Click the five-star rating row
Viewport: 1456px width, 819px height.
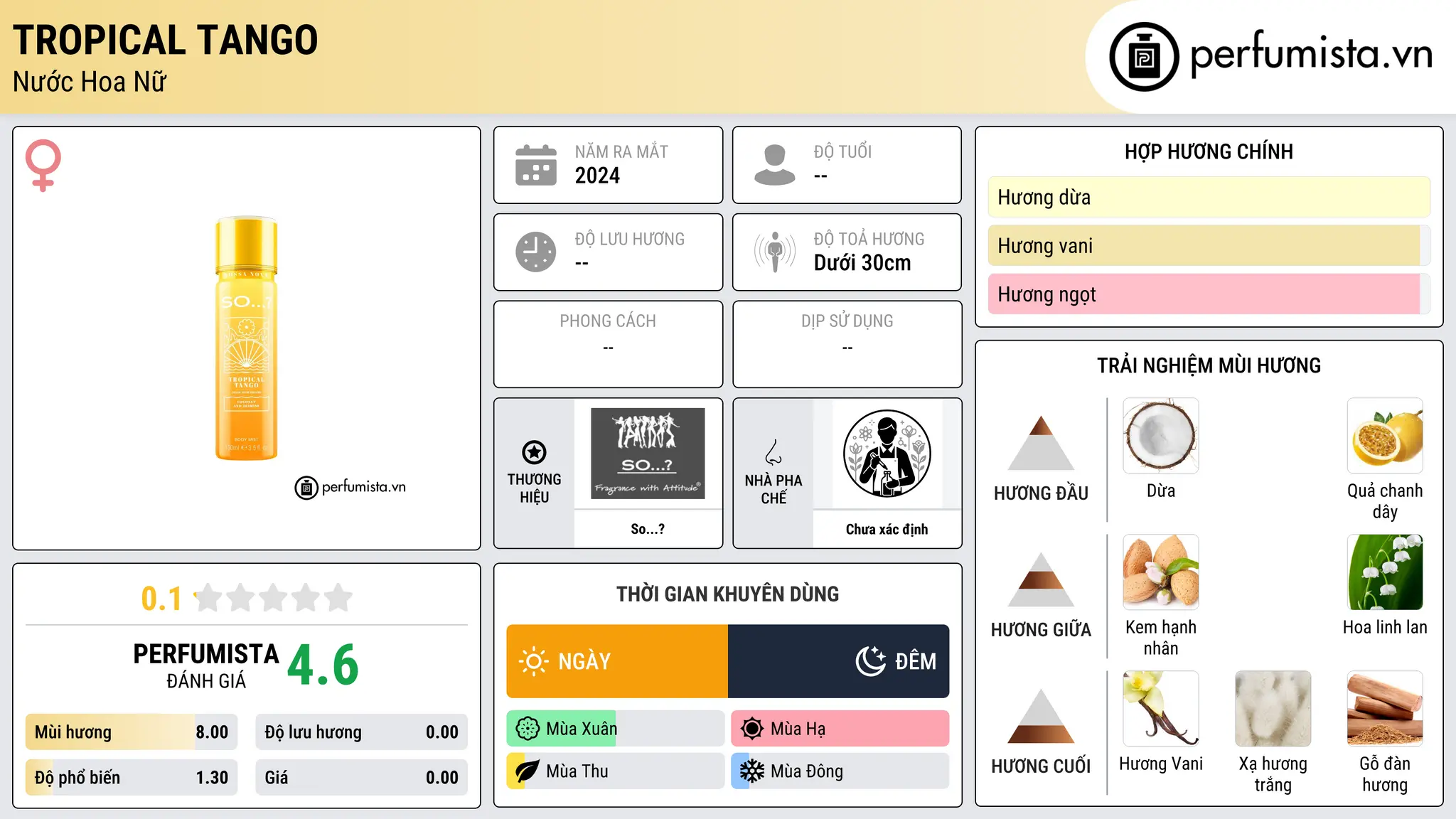[x=274, y=598]
